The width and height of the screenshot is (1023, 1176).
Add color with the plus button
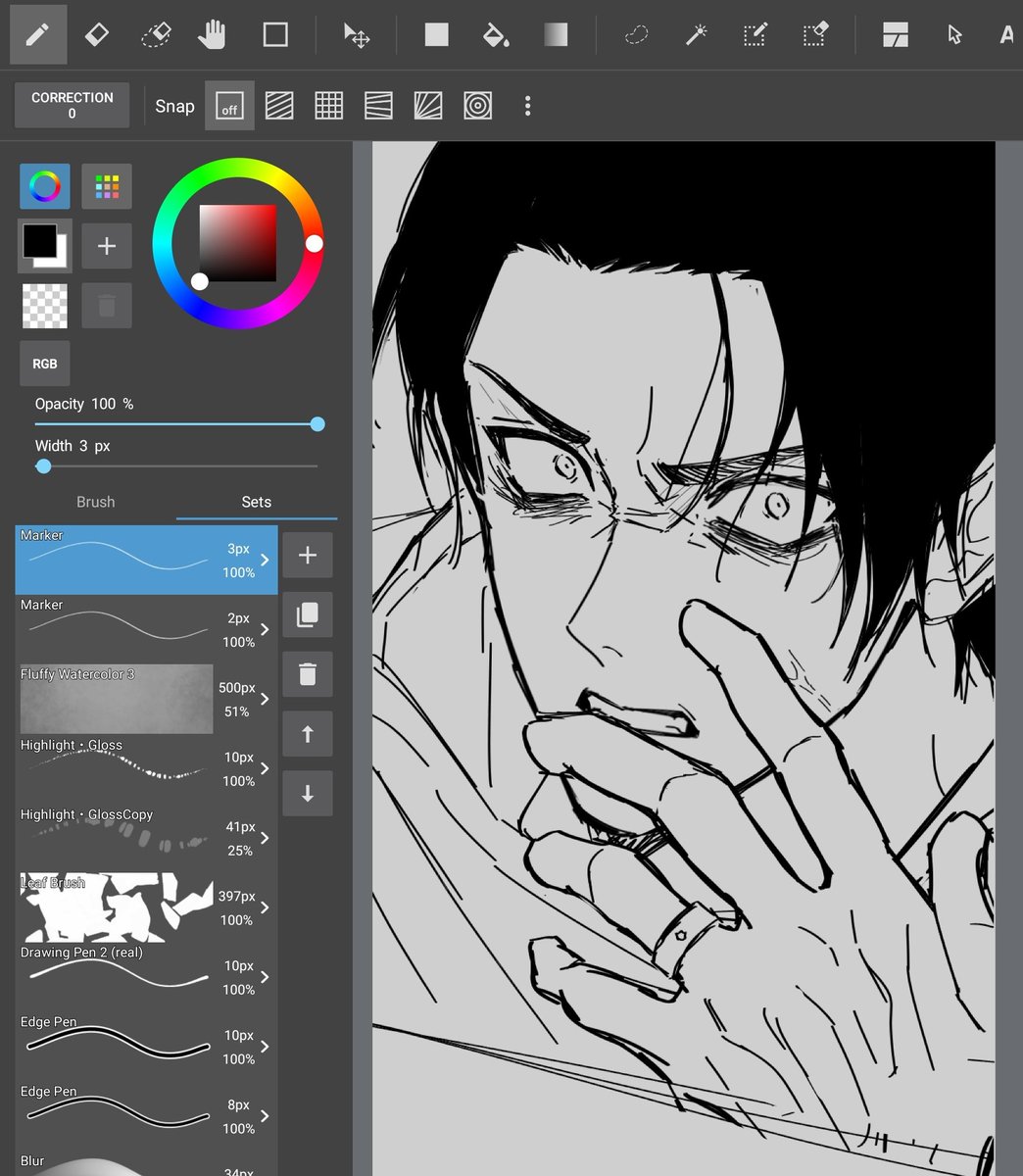click(x=107, y=246)
